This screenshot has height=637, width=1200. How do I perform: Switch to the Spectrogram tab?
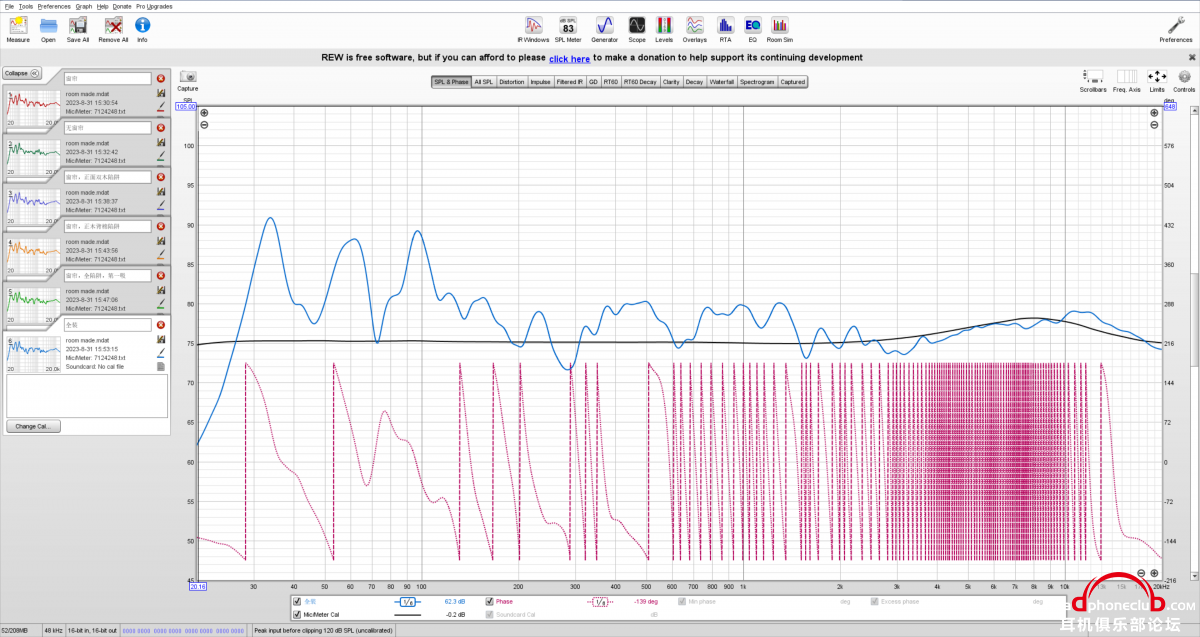[x=757, y=82]
